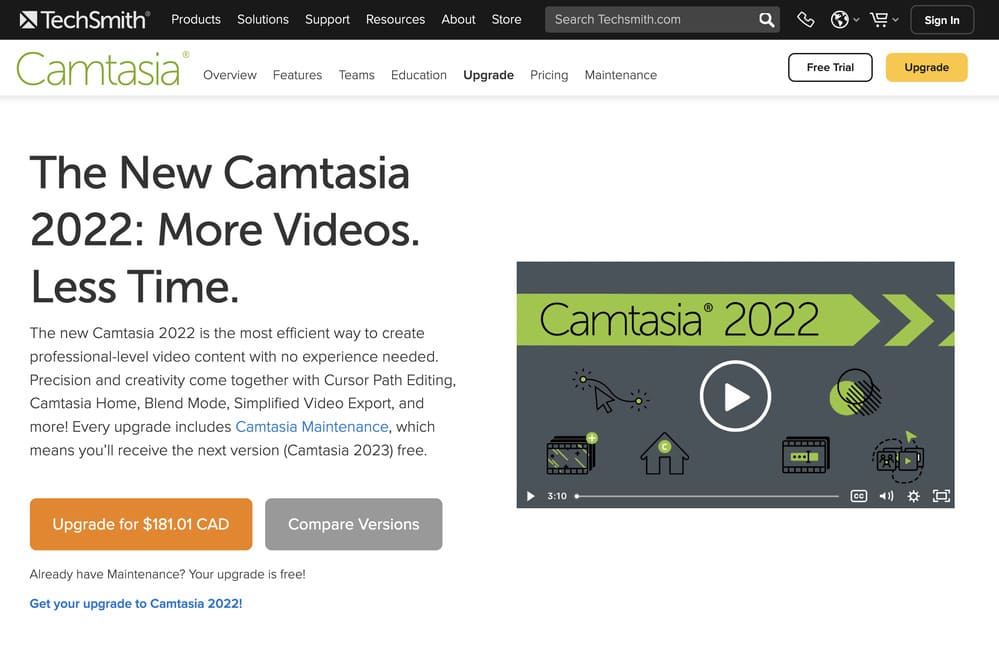Mute the video volume
Screen dimensions: 999x649
[x=886, y=495]
